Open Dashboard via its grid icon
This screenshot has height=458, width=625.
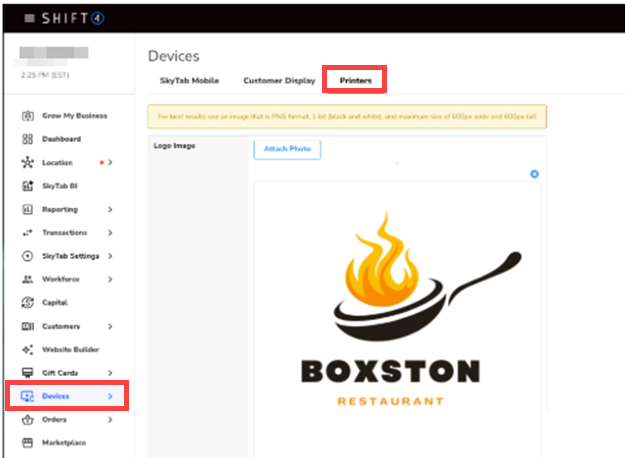pyautogui.click(x=28, y=139)
